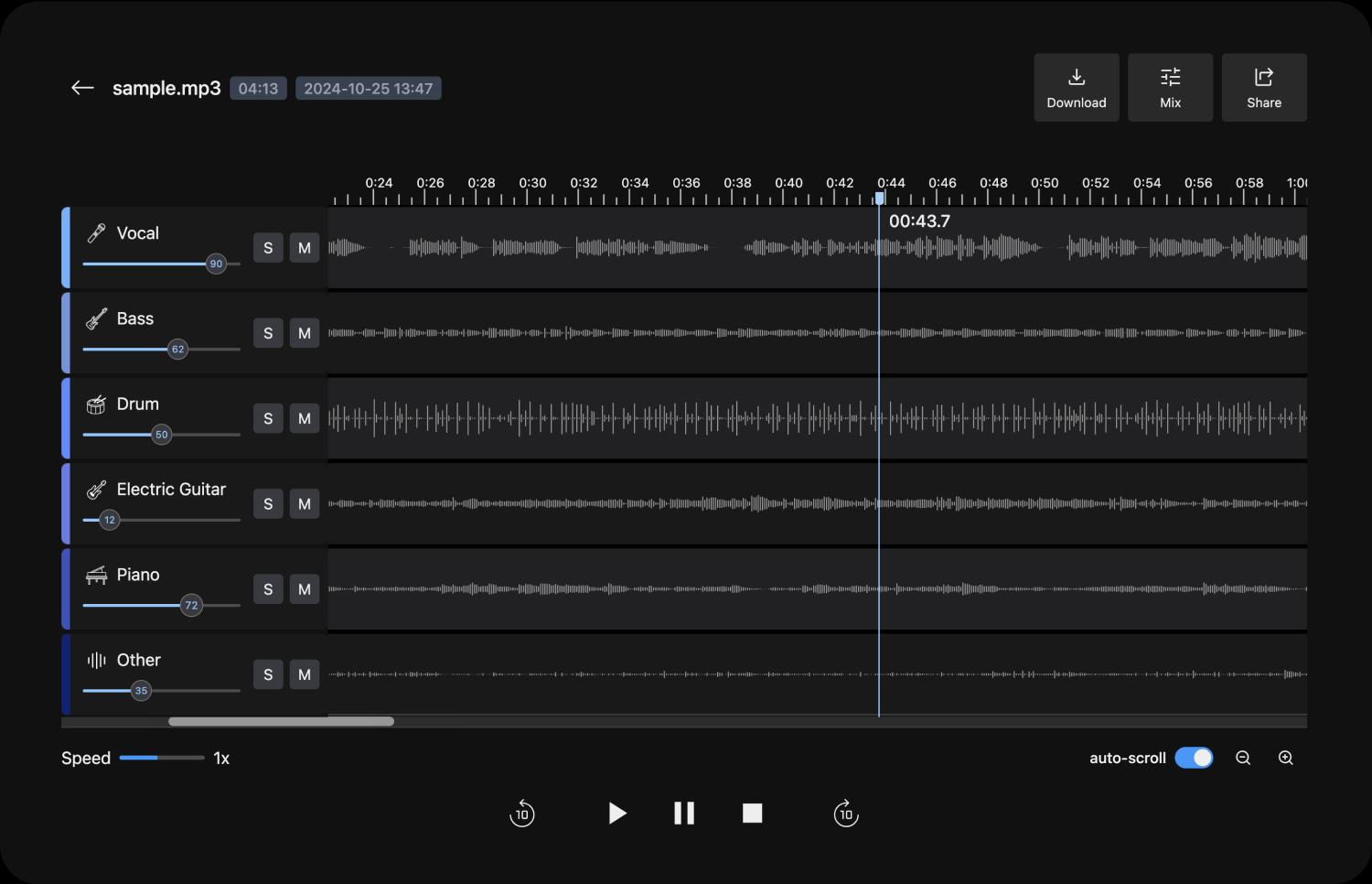Stop playback with the square icon
The width and height of the screenshot is (1372, 884).
[752, 814]
